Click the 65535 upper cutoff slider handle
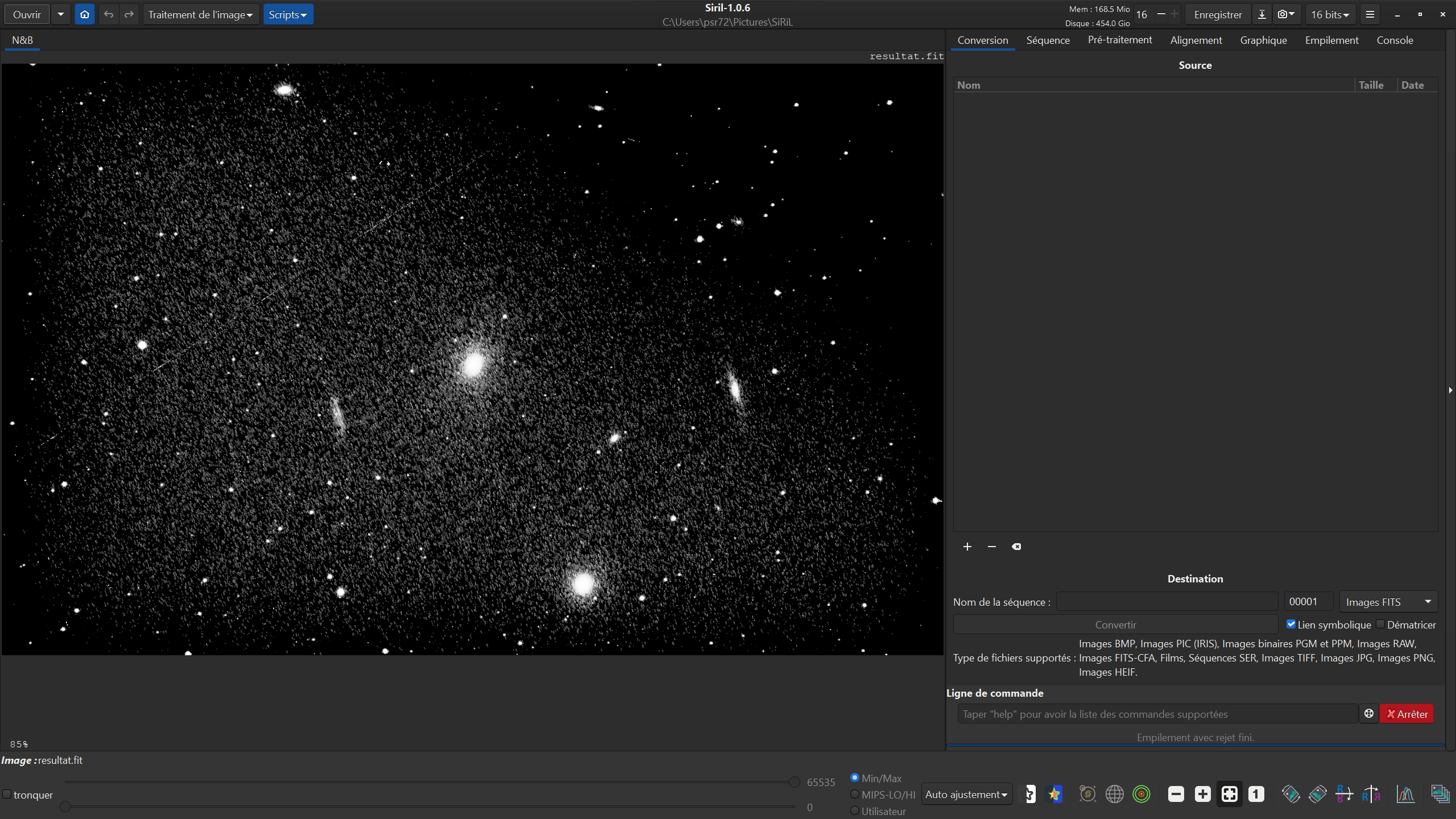 (x=795, y=782)
